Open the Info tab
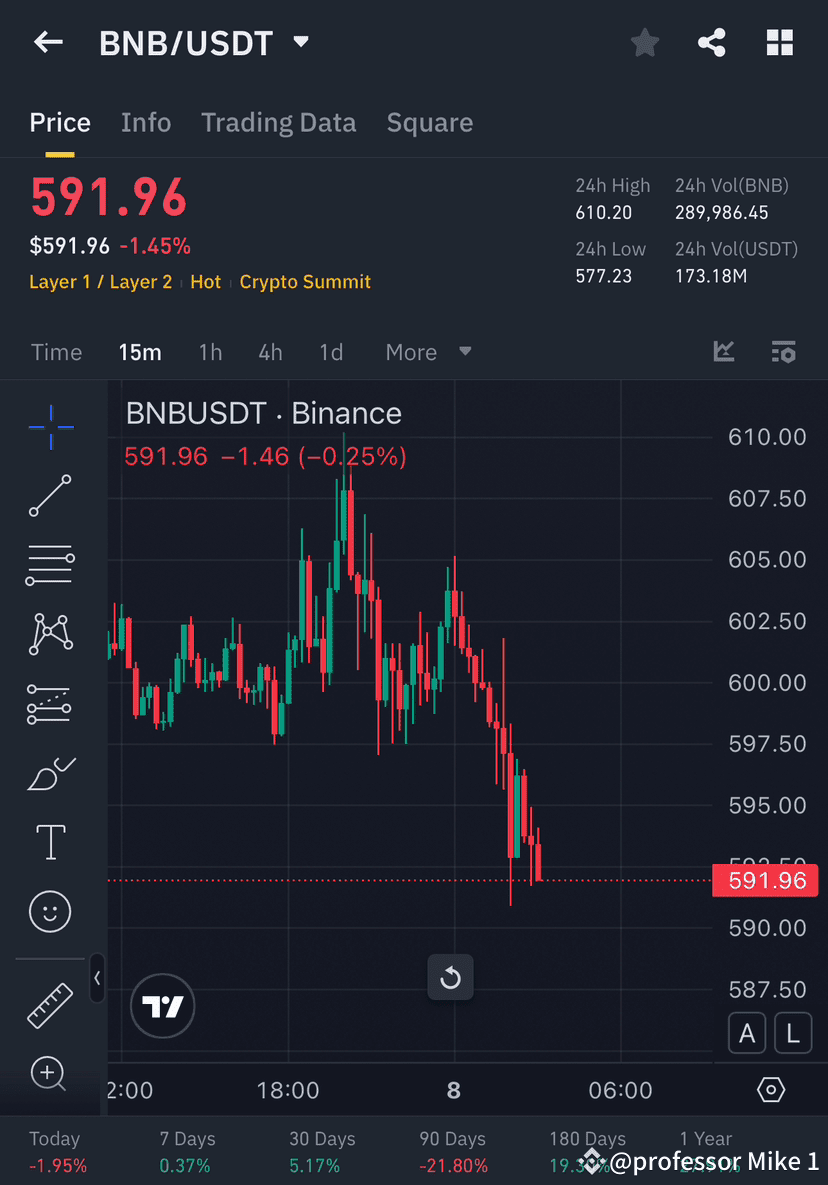828x1185 pixels. pos(146,122)
